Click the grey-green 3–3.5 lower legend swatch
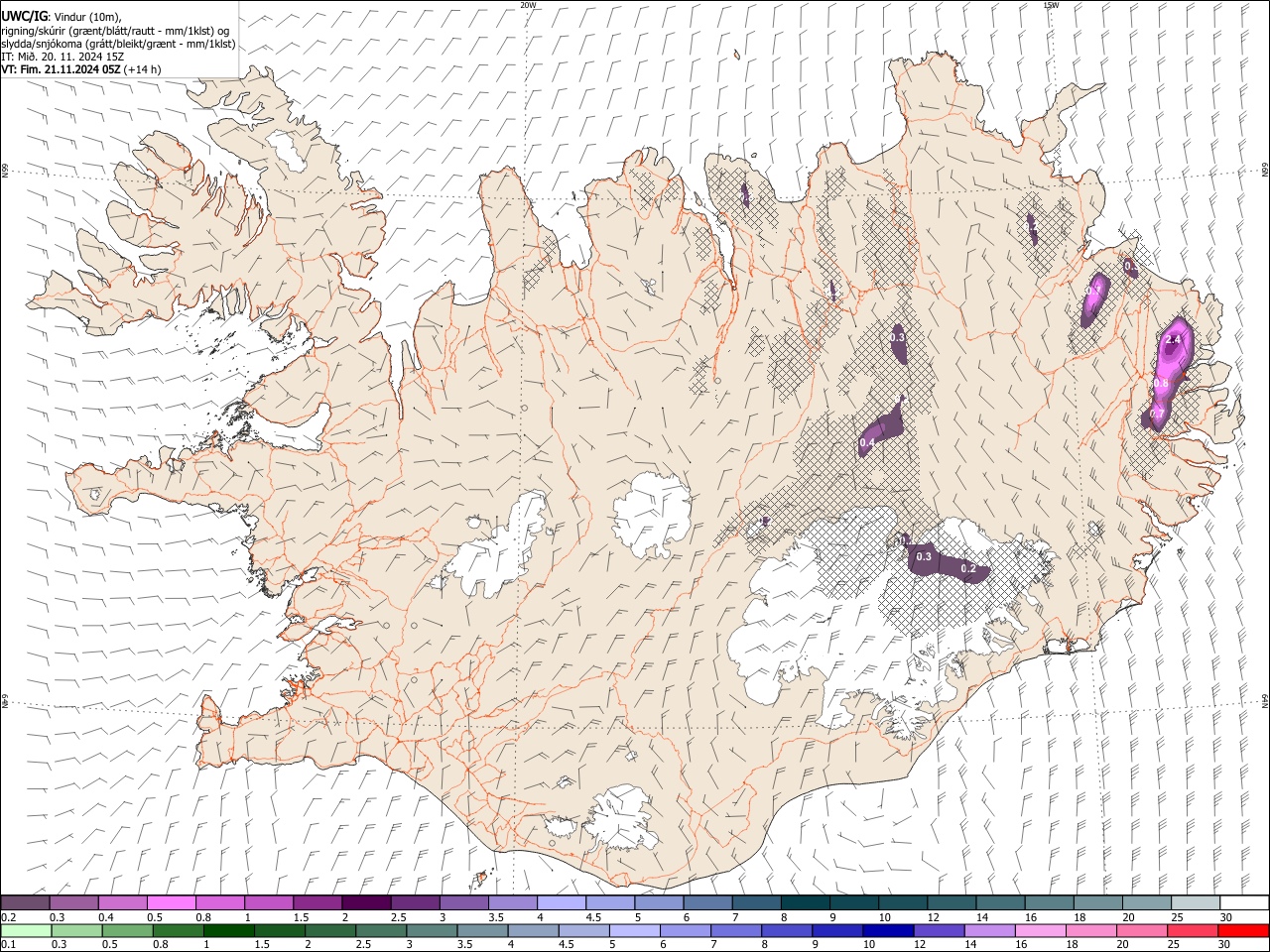Image resolution: width=1270 pixels, height=952 pixels. click(x=432, y=930)
